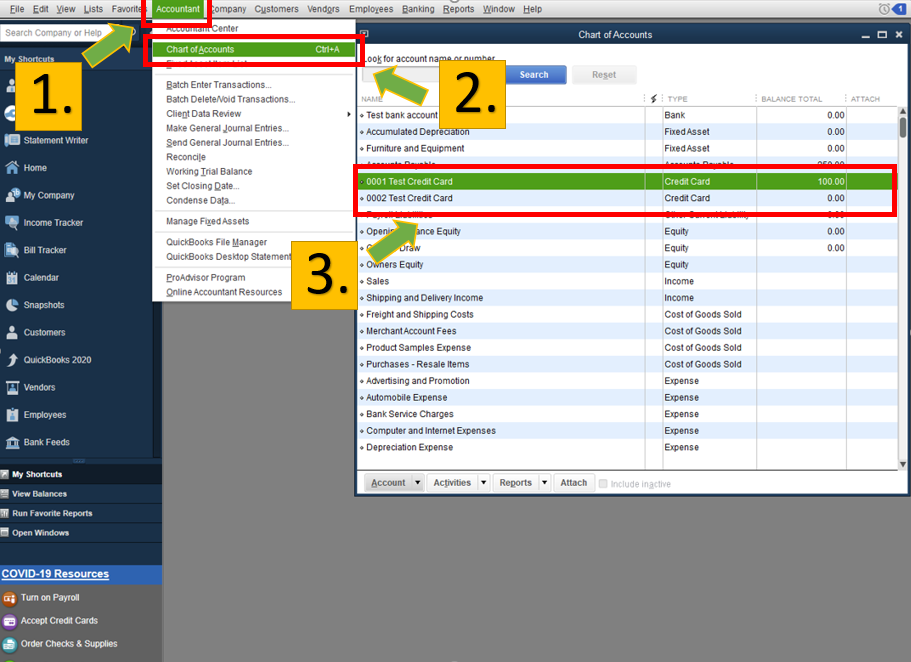The width and height of the screenshot is (911, 662).
Task: Open Bill Tracker shortcut icon
Action: pyautogui.click(x=12, y=250)
